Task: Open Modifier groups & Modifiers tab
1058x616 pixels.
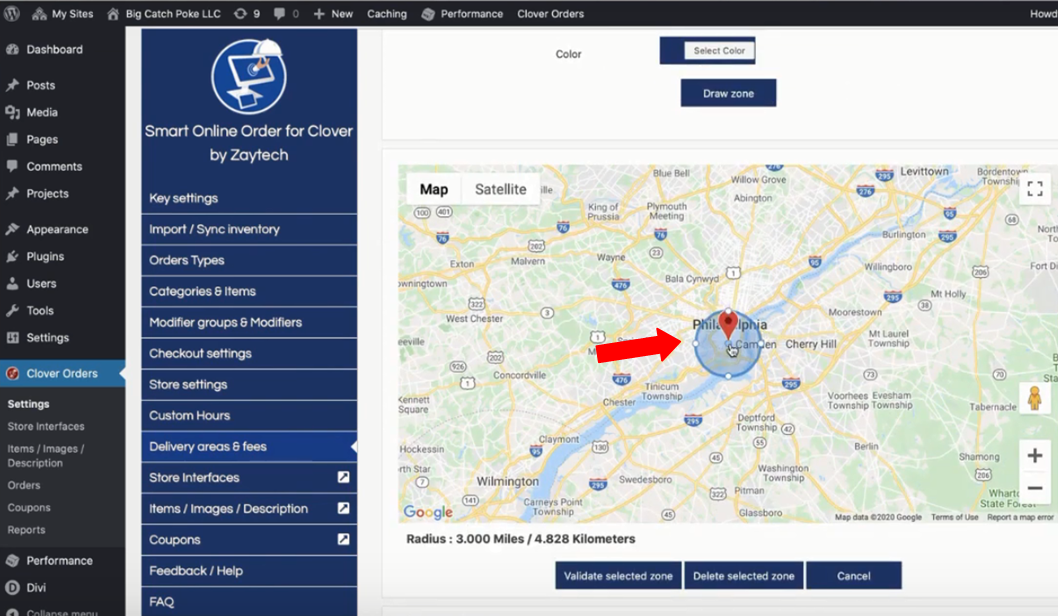Action: tap(249, 323)
